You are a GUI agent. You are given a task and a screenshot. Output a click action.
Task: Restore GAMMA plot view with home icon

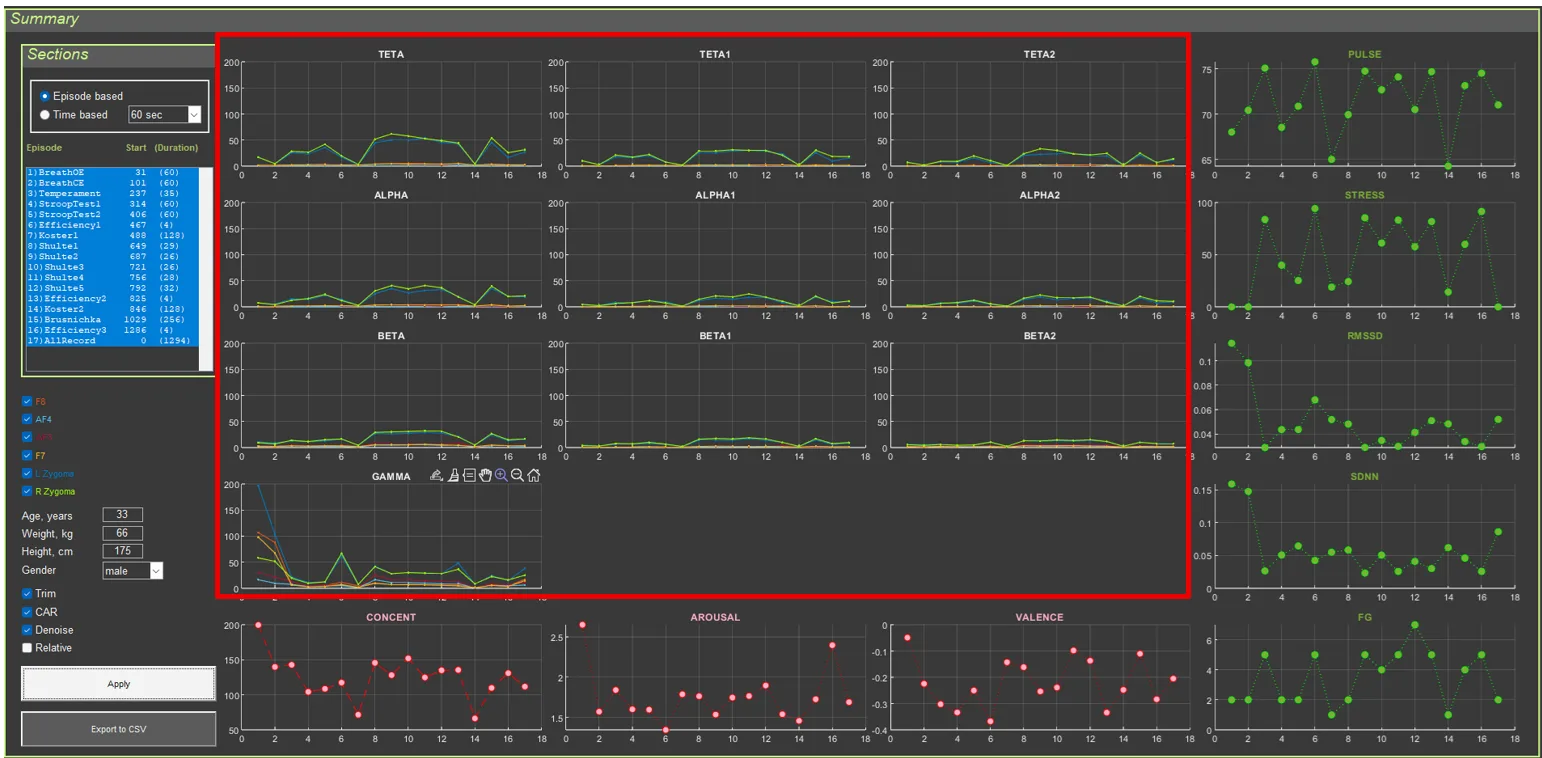pyautogui.click(x=534, y=476)
